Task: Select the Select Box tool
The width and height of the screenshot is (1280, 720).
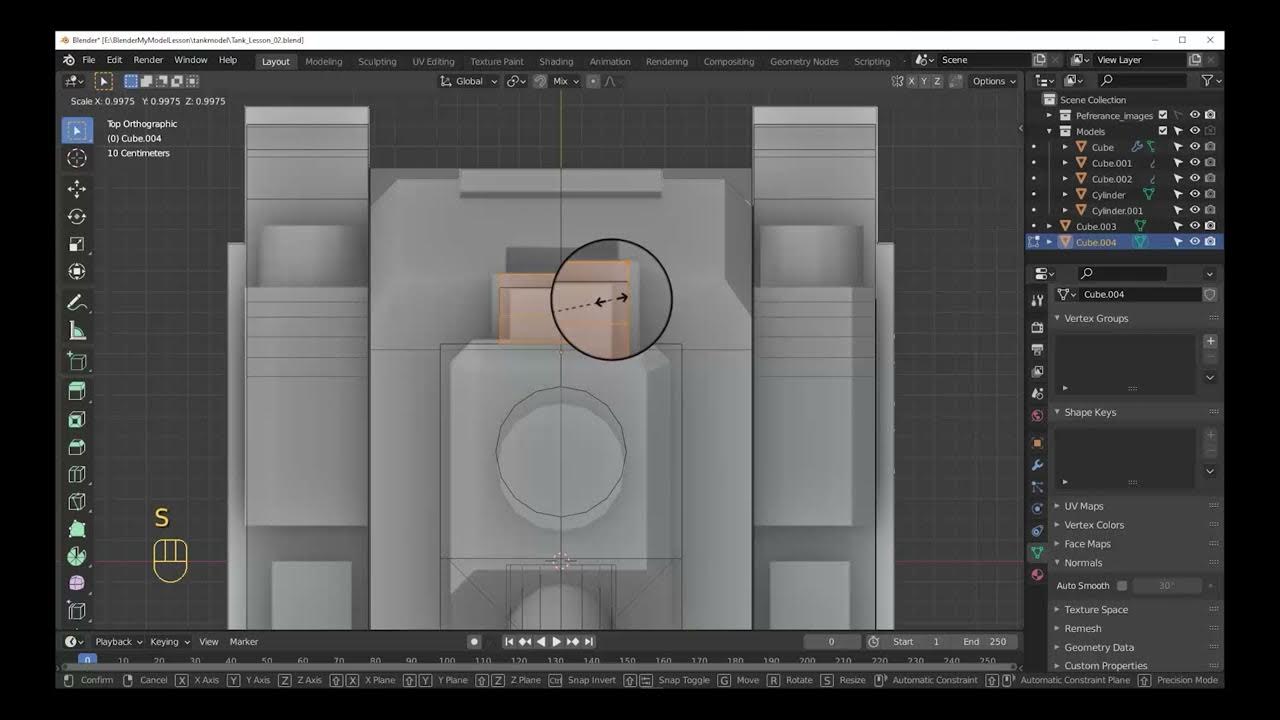Action: tap(77, 130)
